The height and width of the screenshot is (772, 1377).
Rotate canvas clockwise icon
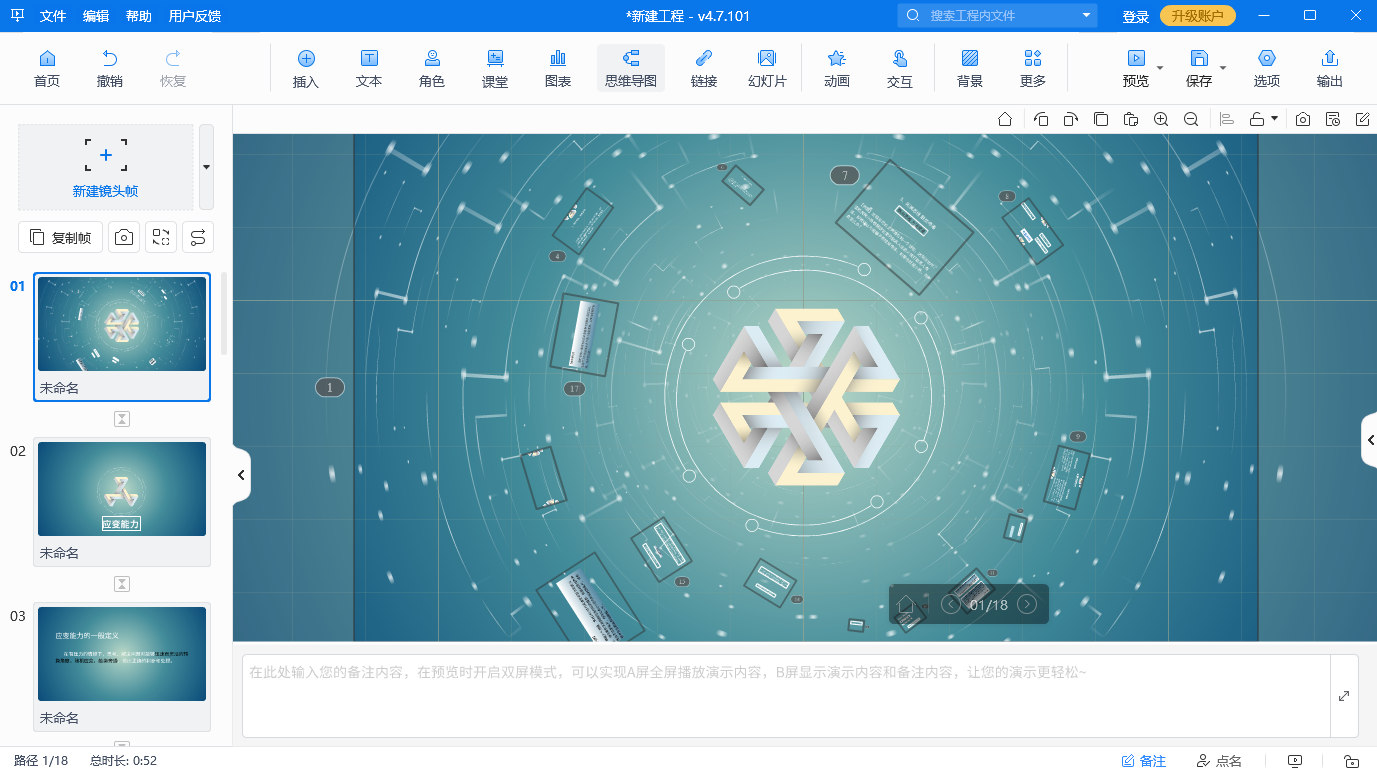1070,119
